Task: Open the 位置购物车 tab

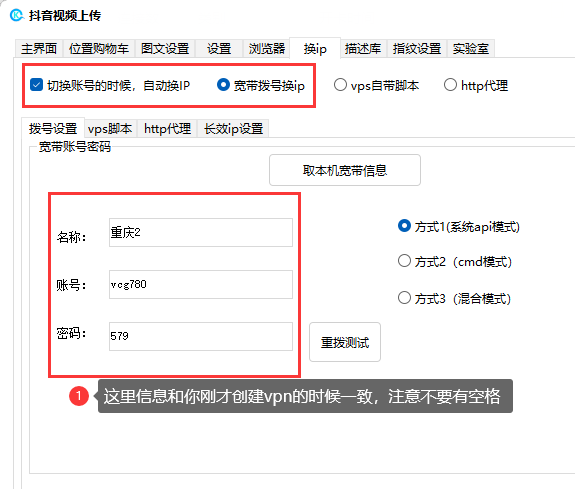Action: coord(99,48)
